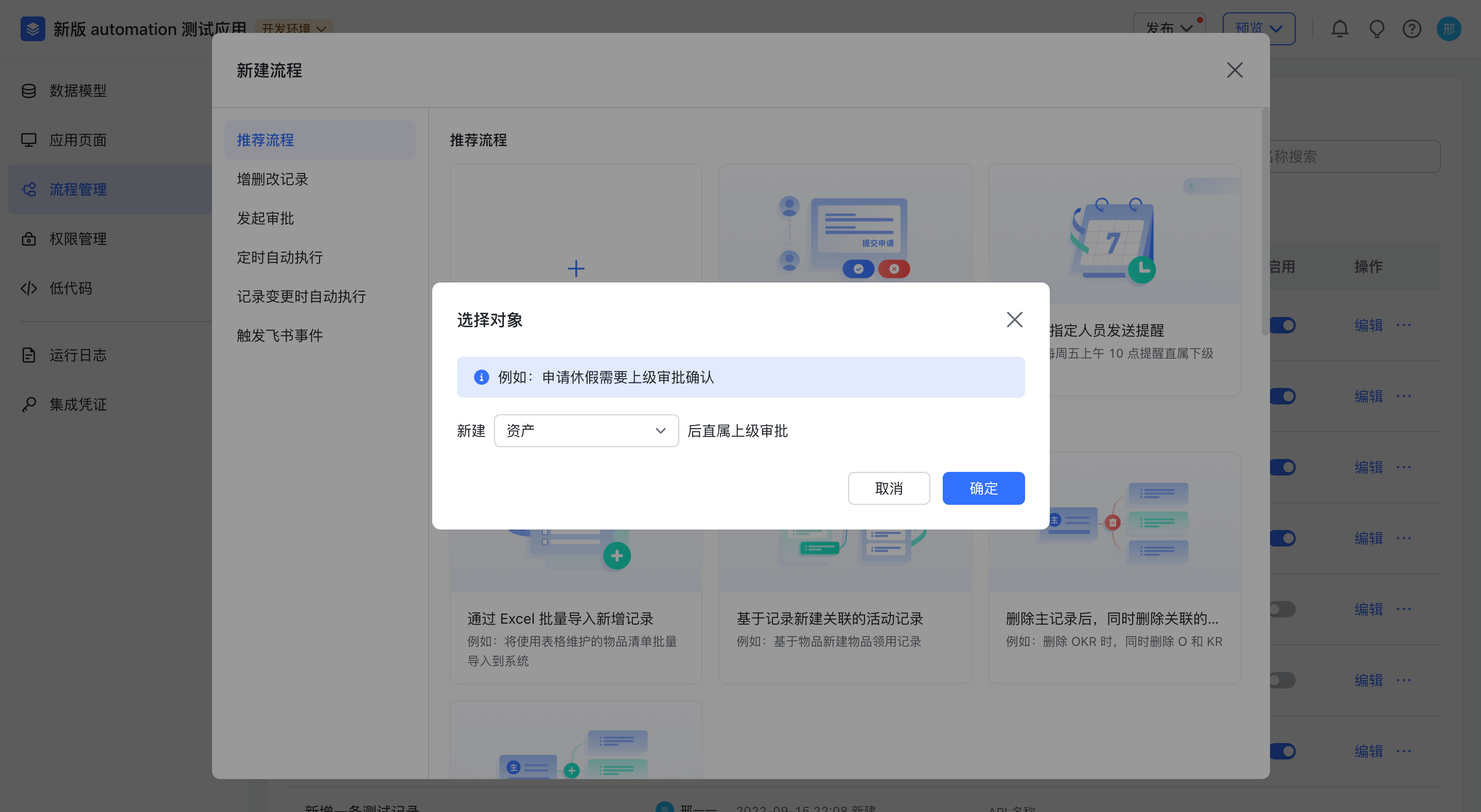The height and width of the screenshot is (812, 1481).
Task: Click the 数据模型 database icon
Action: 29,90
